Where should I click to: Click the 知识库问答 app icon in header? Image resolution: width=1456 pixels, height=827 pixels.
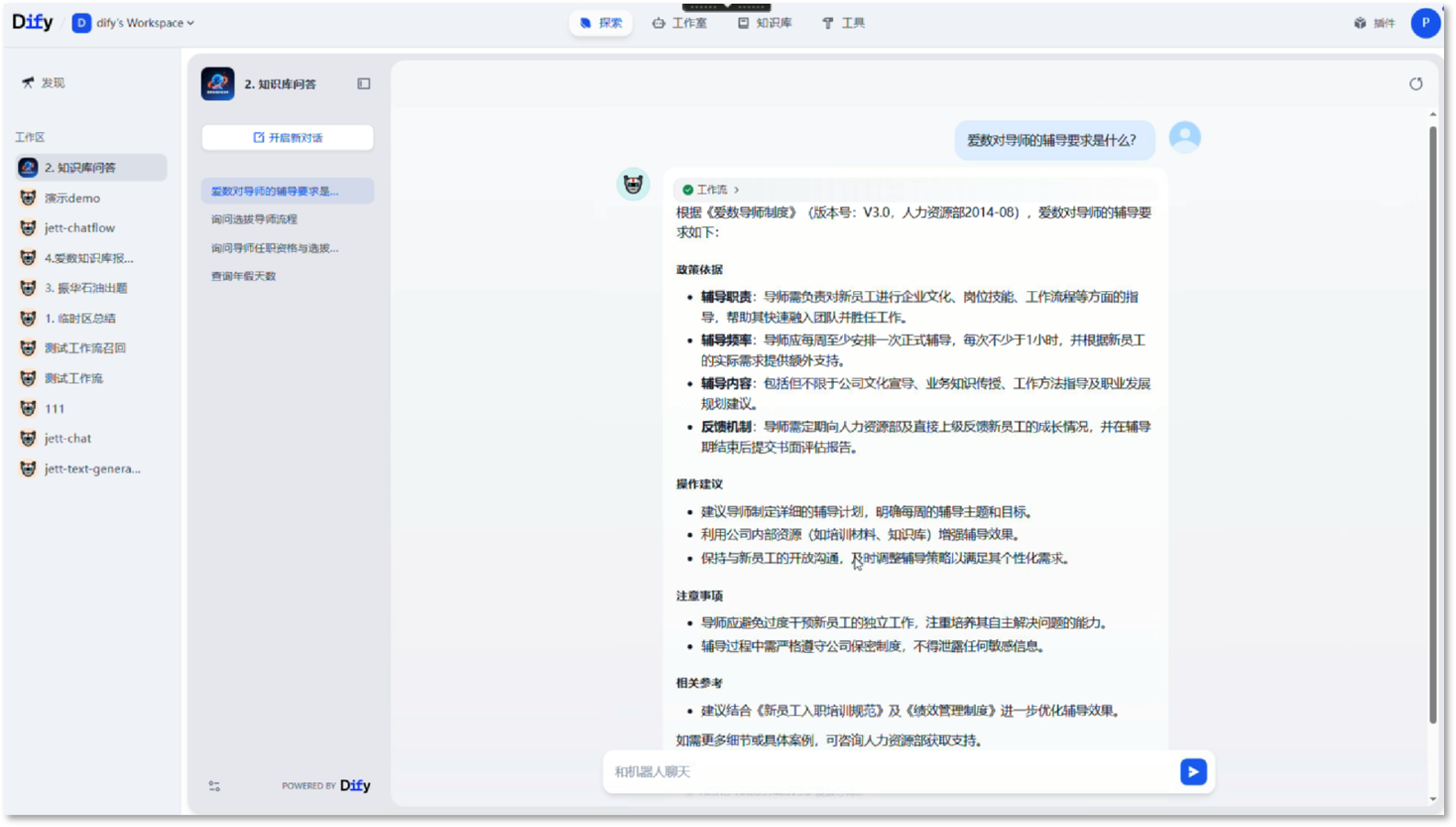(x=218, y=84)
